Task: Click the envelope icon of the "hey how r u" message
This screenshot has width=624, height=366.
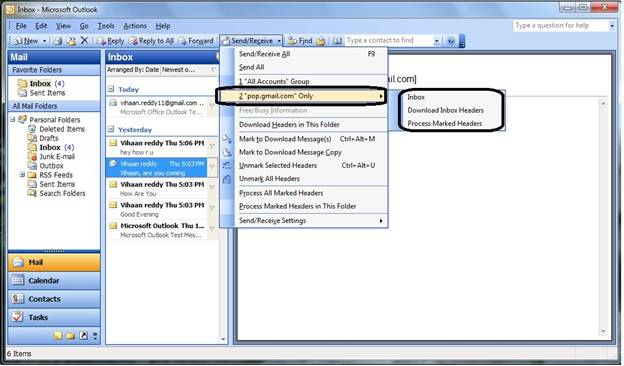Action: coord(113,143)
